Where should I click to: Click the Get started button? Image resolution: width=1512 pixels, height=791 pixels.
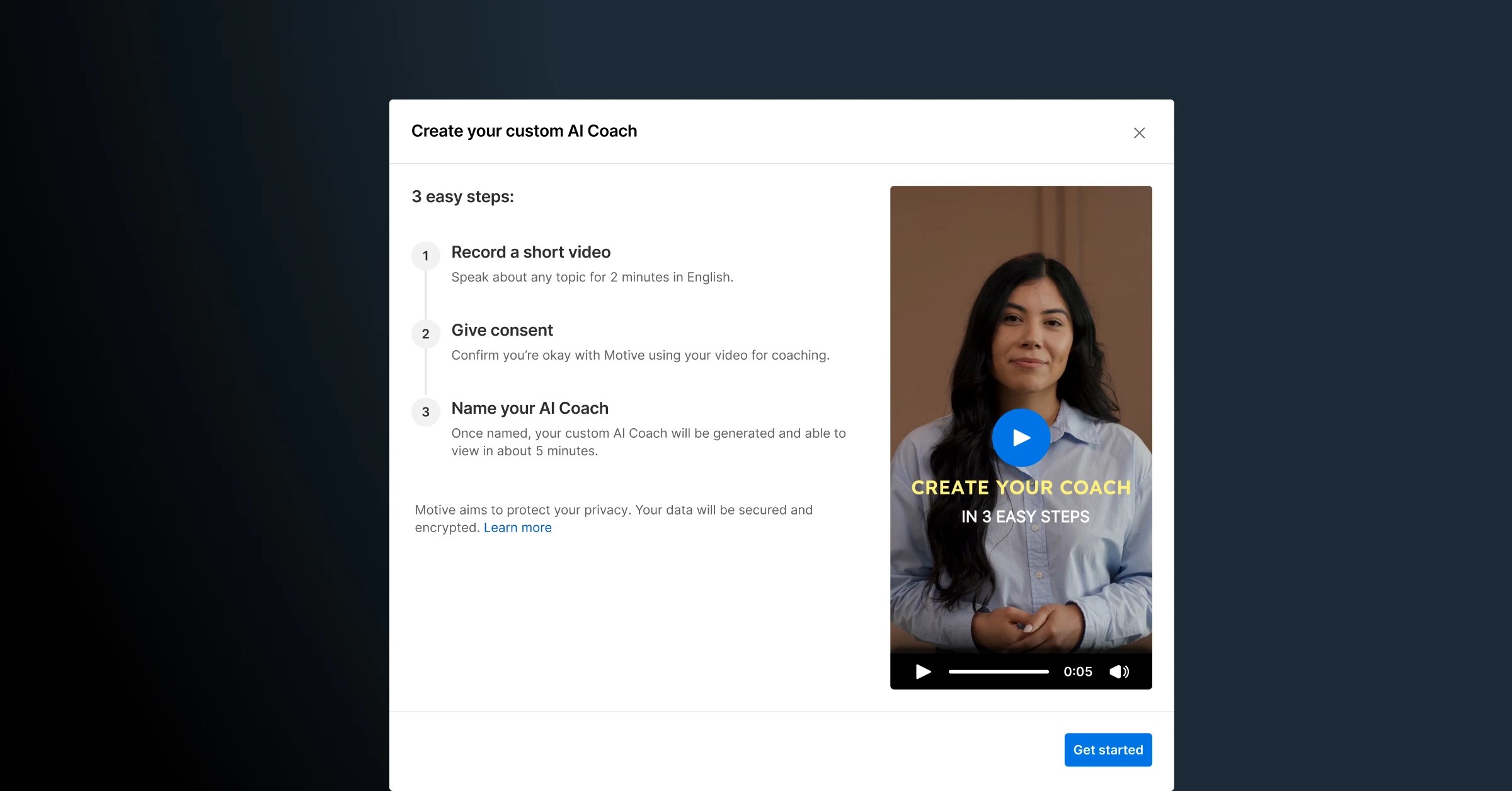point(1108,749)
